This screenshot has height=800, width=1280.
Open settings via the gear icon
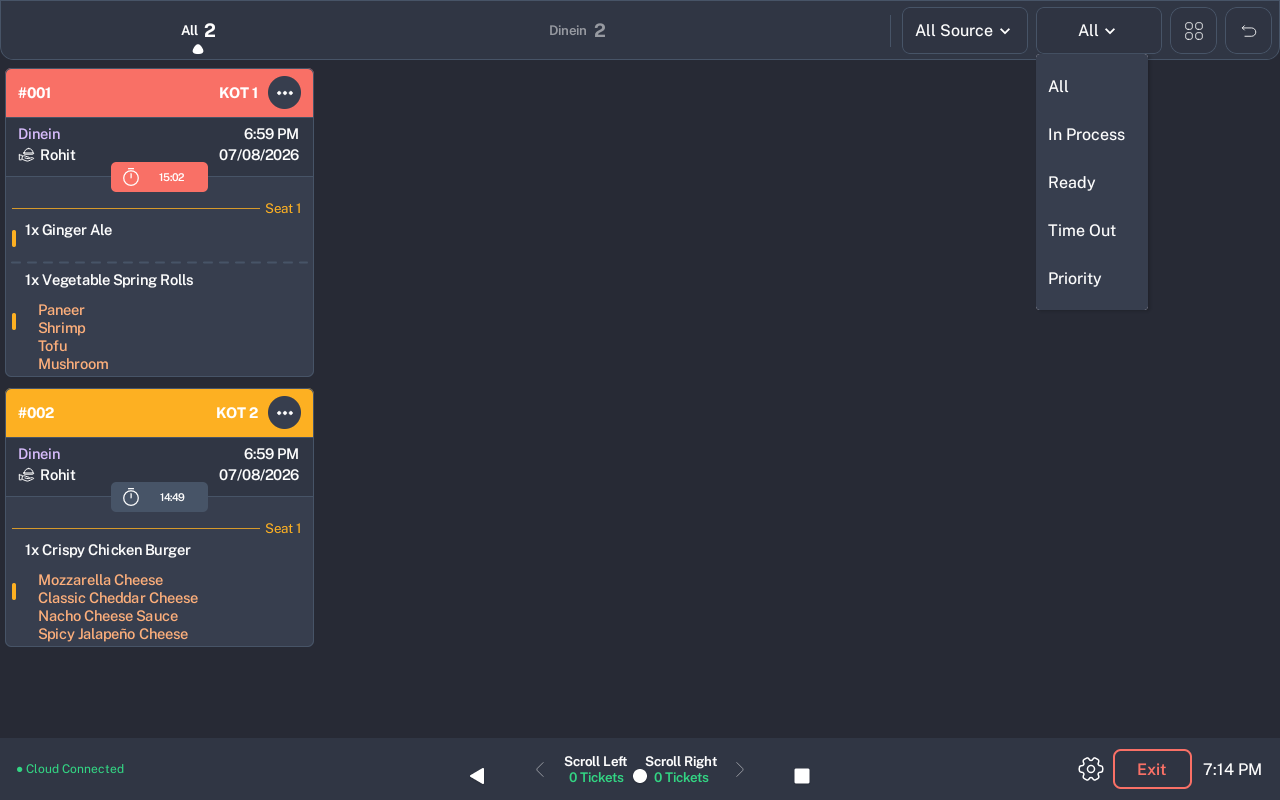coord(1090,769)
